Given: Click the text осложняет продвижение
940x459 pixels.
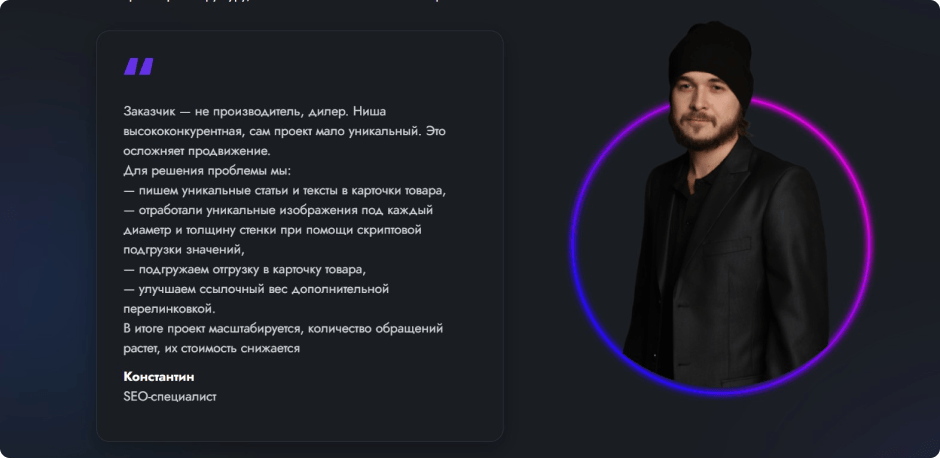Looking at the screenshot, I should point(196,151).
